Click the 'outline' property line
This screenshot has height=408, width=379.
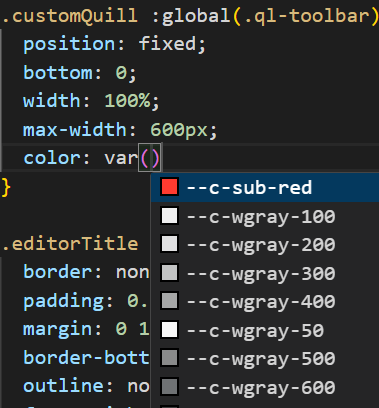[x=86, y=386]
